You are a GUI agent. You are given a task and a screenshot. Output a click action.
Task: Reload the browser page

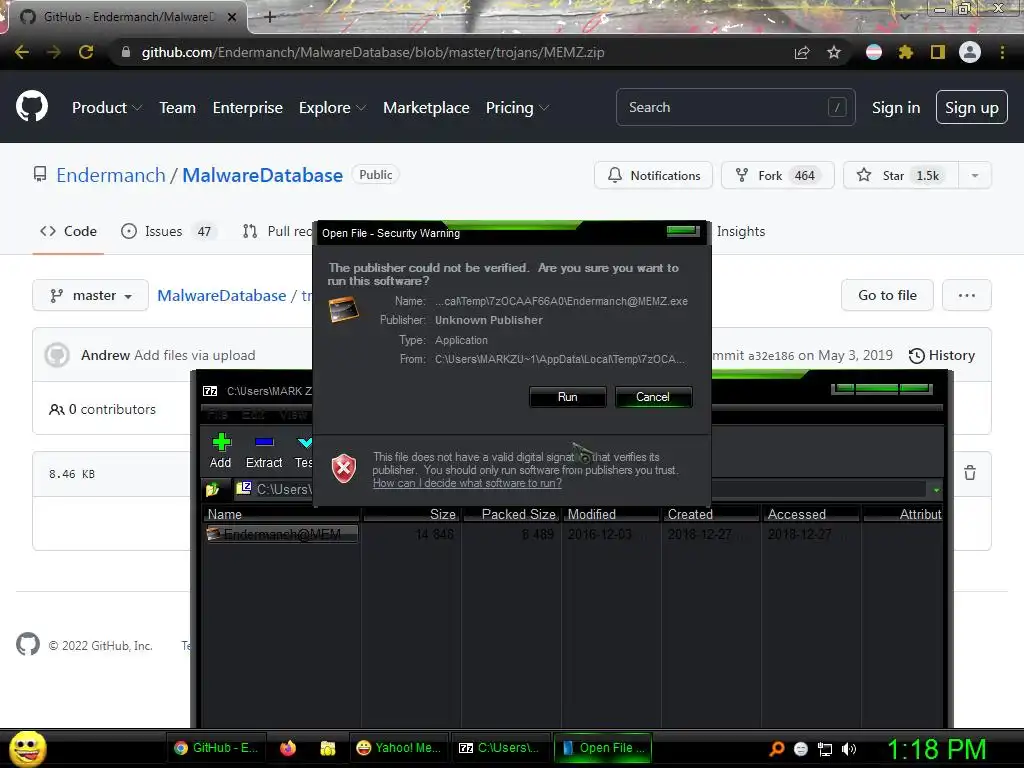click(86, 52)
